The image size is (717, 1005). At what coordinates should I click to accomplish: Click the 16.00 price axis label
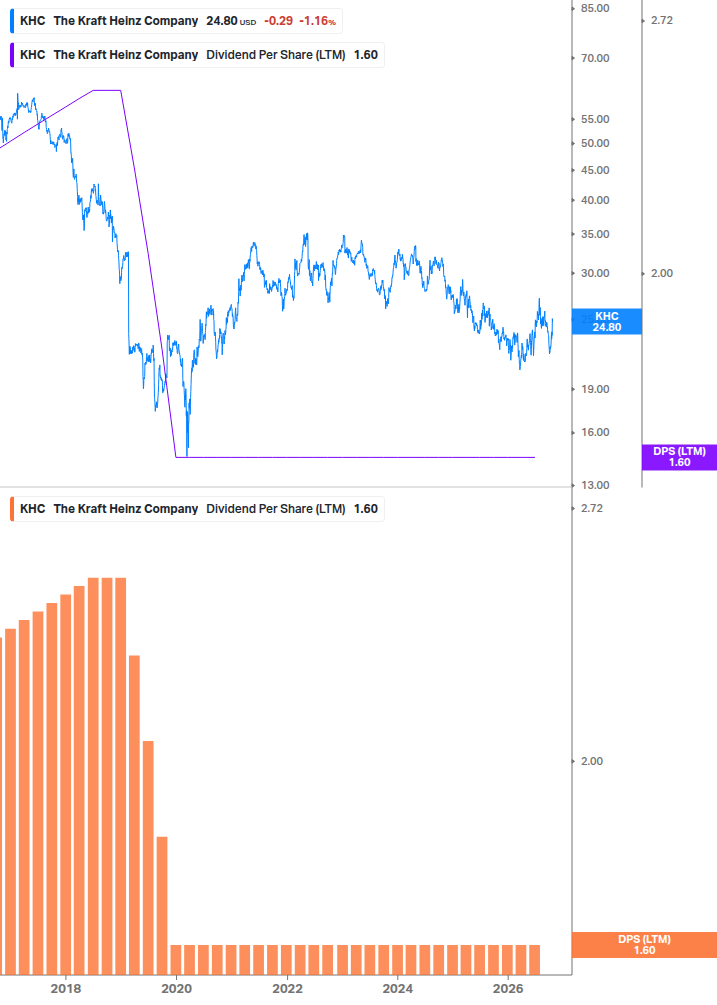595,433
